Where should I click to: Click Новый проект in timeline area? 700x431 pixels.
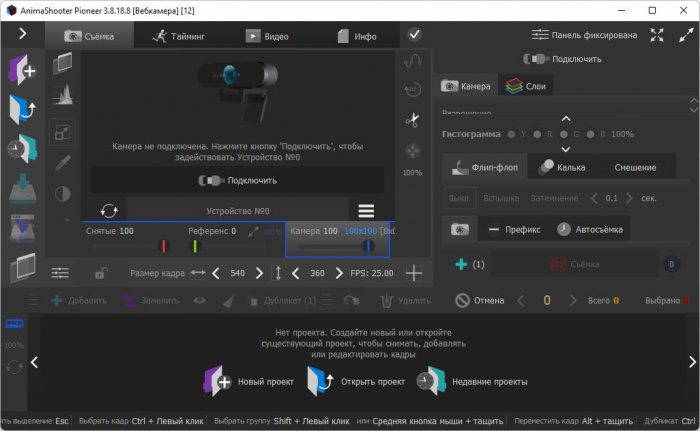249,381
